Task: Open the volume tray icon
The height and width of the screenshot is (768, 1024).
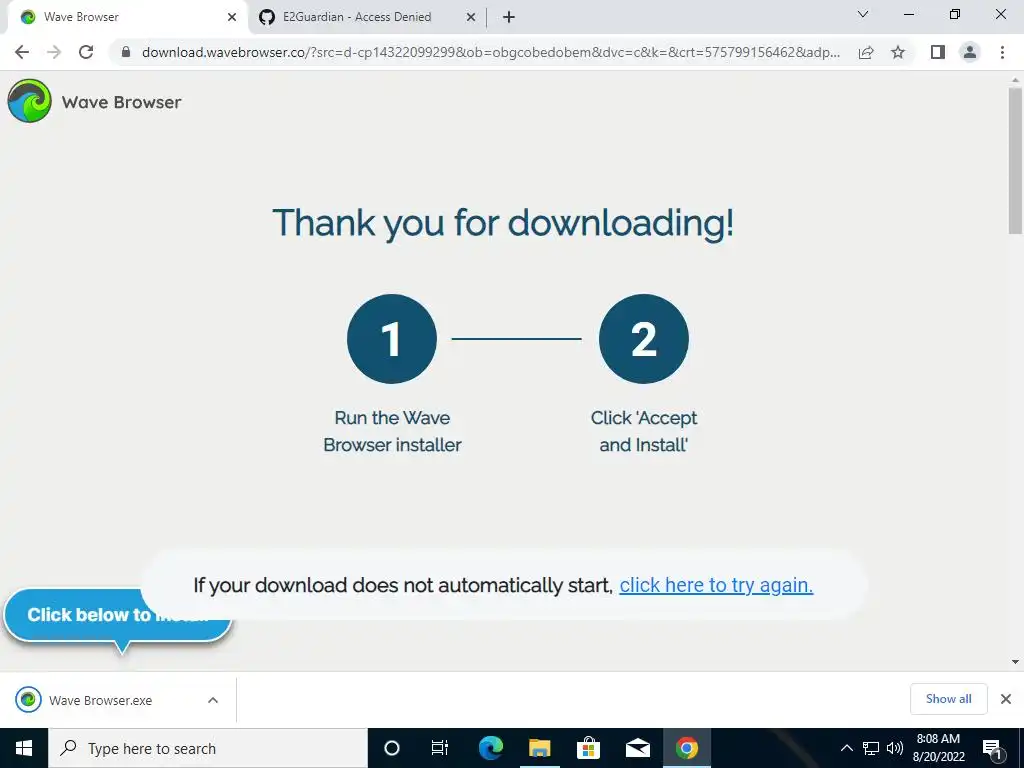Action: (895, 748)
